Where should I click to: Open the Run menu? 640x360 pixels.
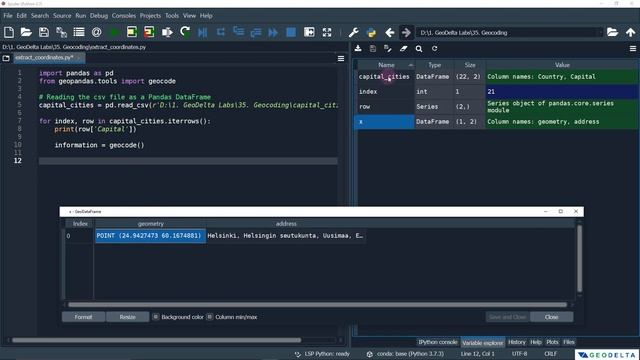80,16
